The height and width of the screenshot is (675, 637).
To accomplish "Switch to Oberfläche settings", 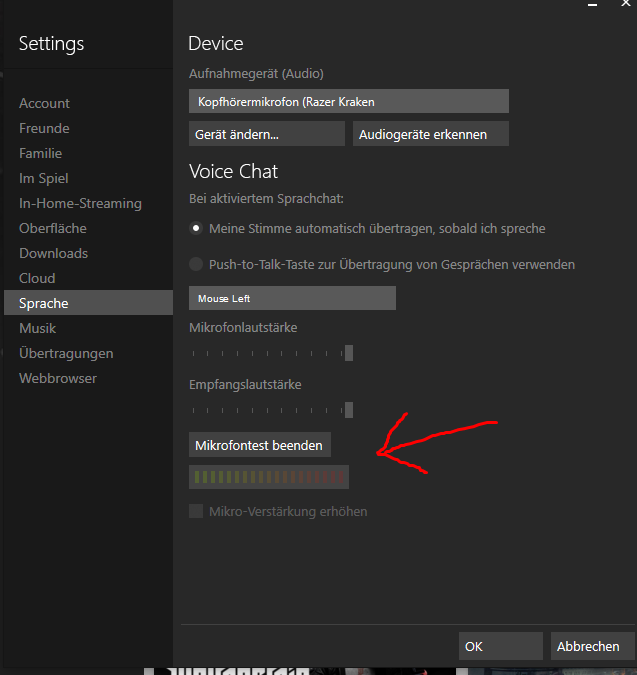I will [52, 228].
